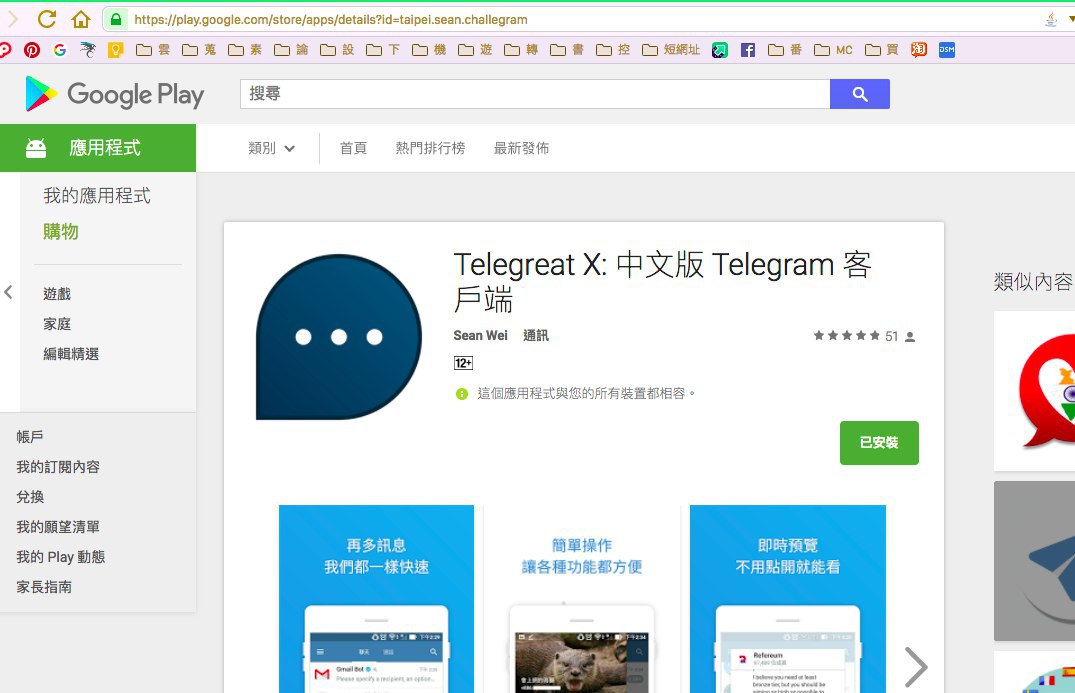The image size is (1075, 693).
Task: Open the Facebook bookmark icon
Action: coord(747,49)
